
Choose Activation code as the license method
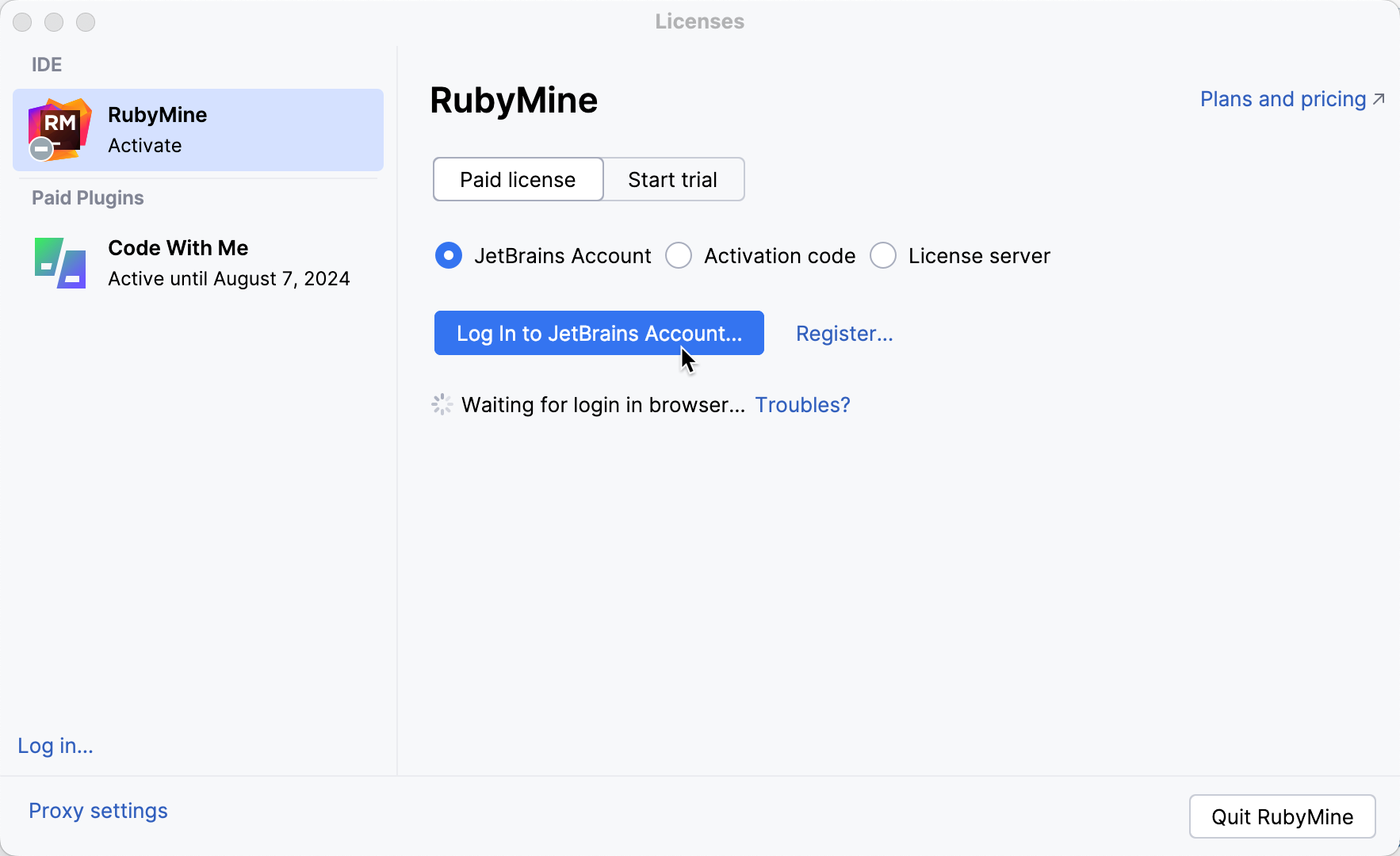click(x=679, y=255)
